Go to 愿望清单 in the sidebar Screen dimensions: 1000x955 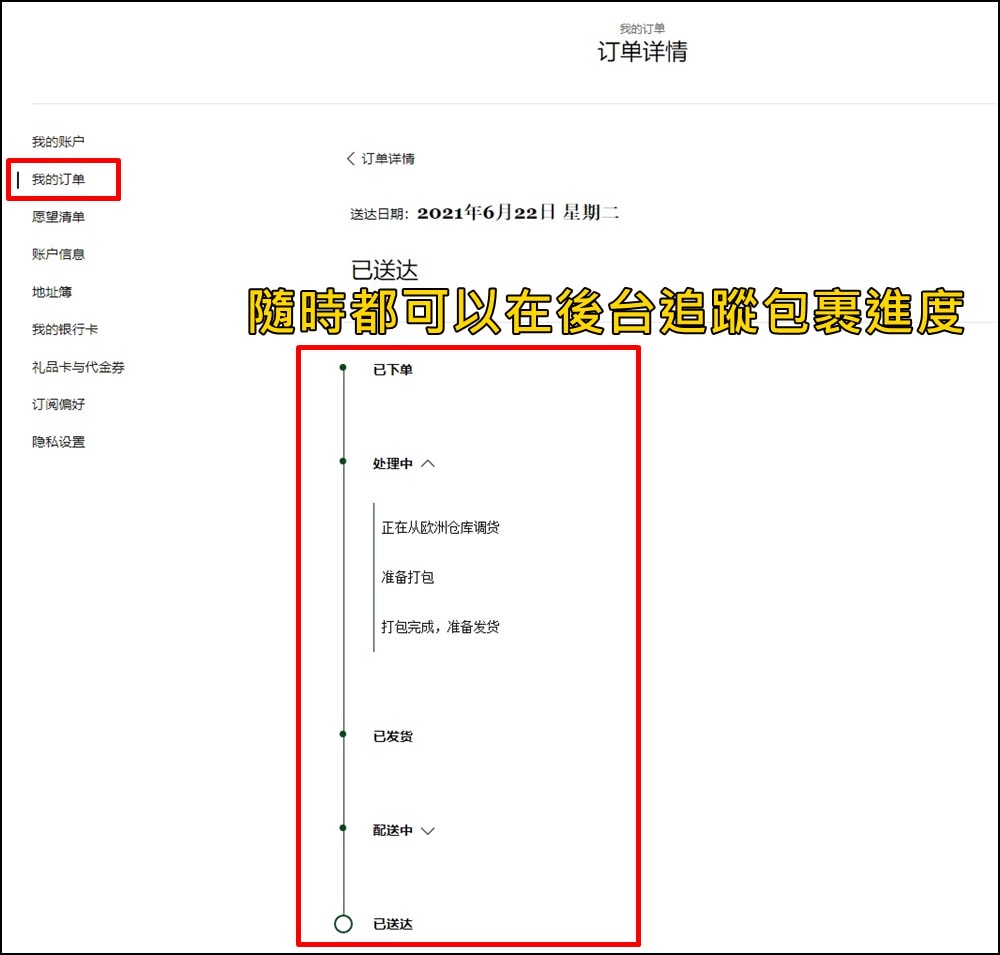(x=58, y=217)
